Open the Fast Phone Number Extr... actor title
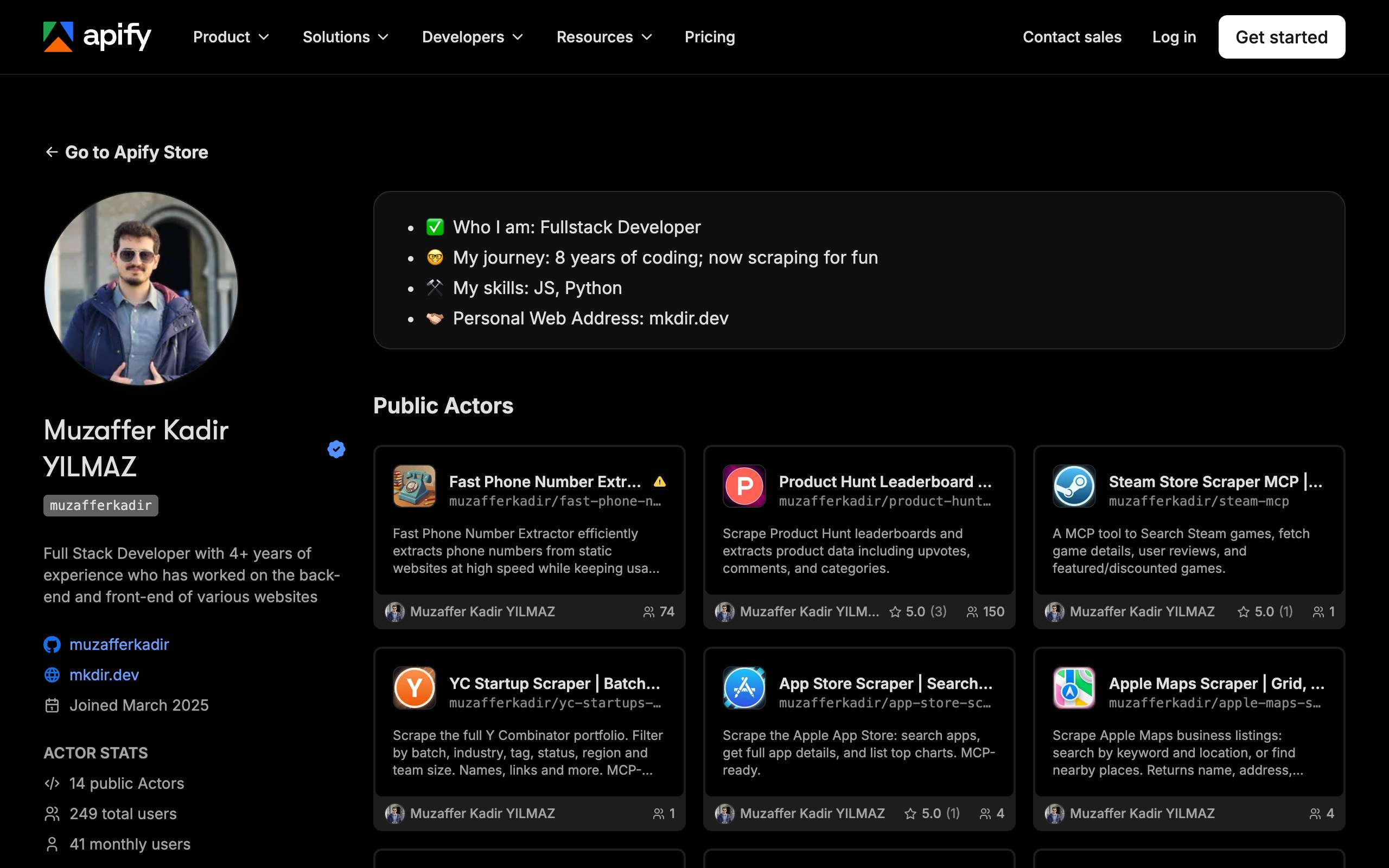 tap(545, 482)
